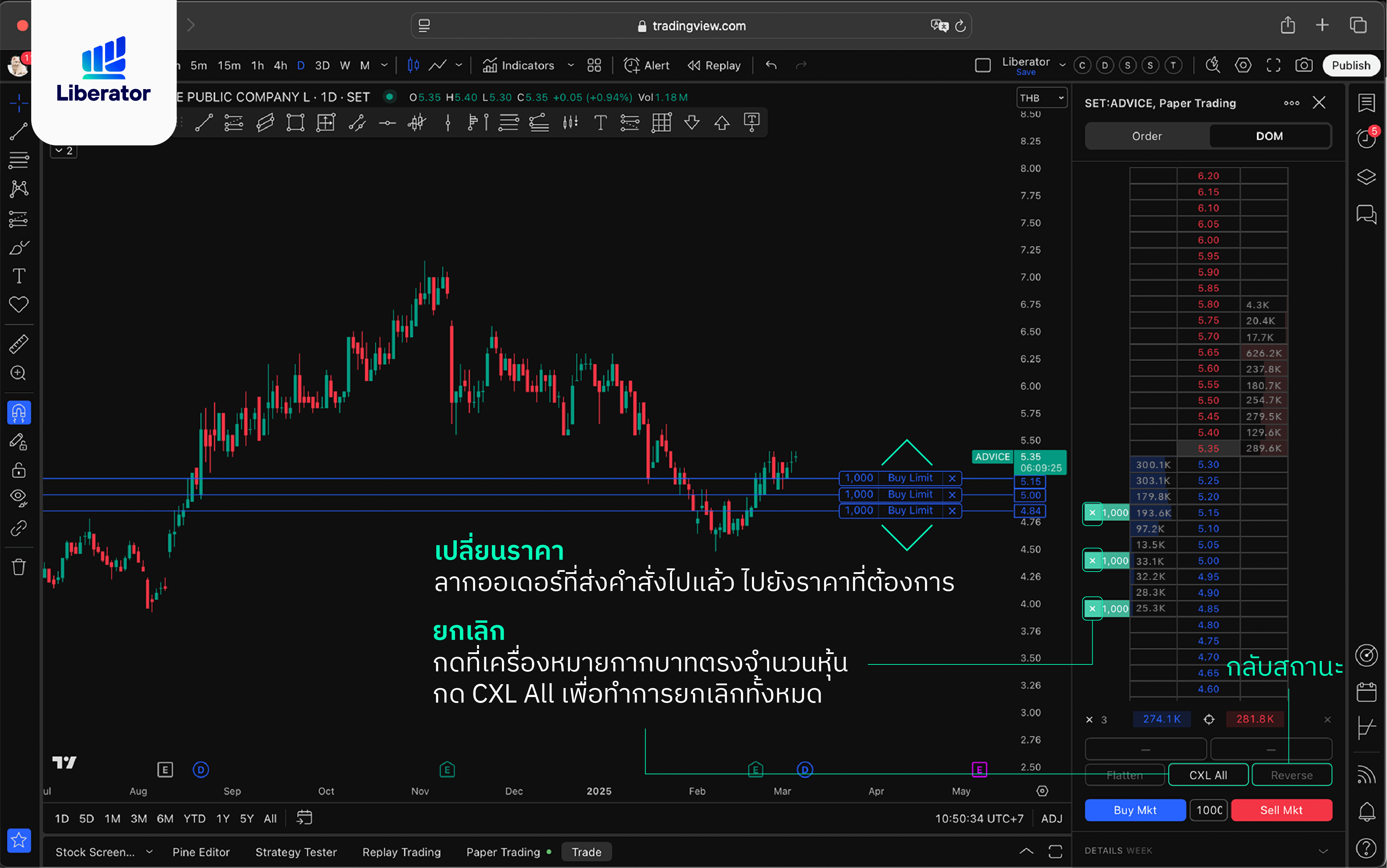The width and height of the screenshot is (1387, 868).
Task: Open the Help Center question icon
Action: click(1366, 848)
